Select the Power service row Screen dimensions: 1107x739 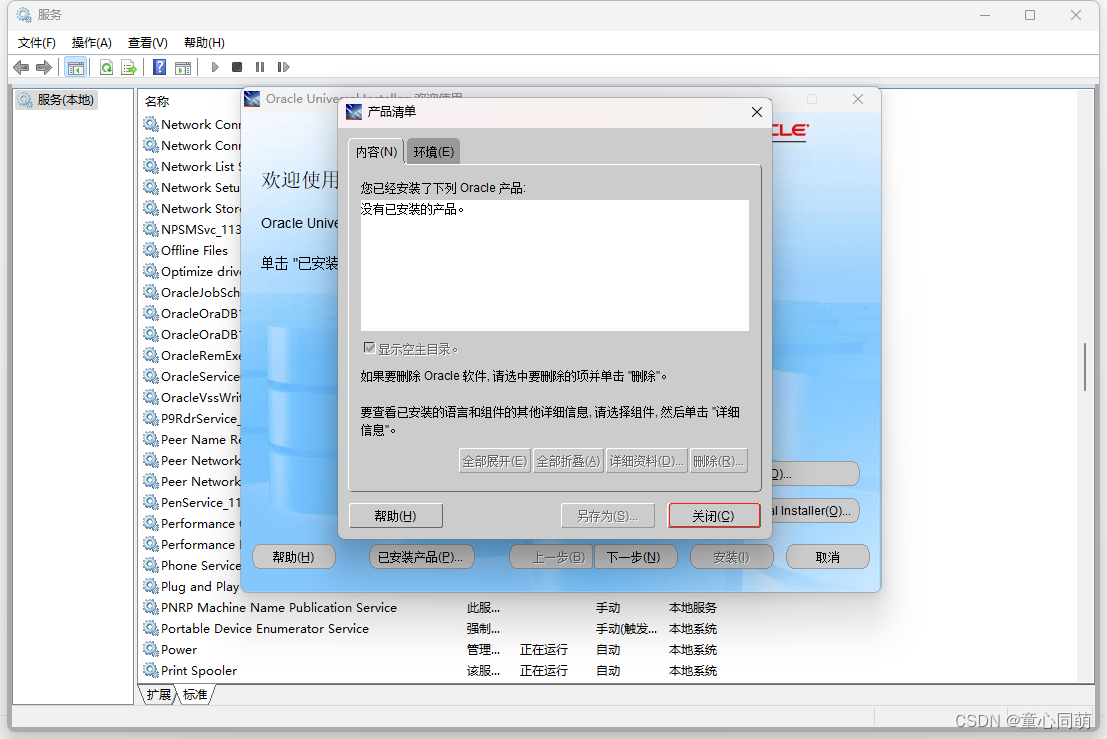pos(179,650)
